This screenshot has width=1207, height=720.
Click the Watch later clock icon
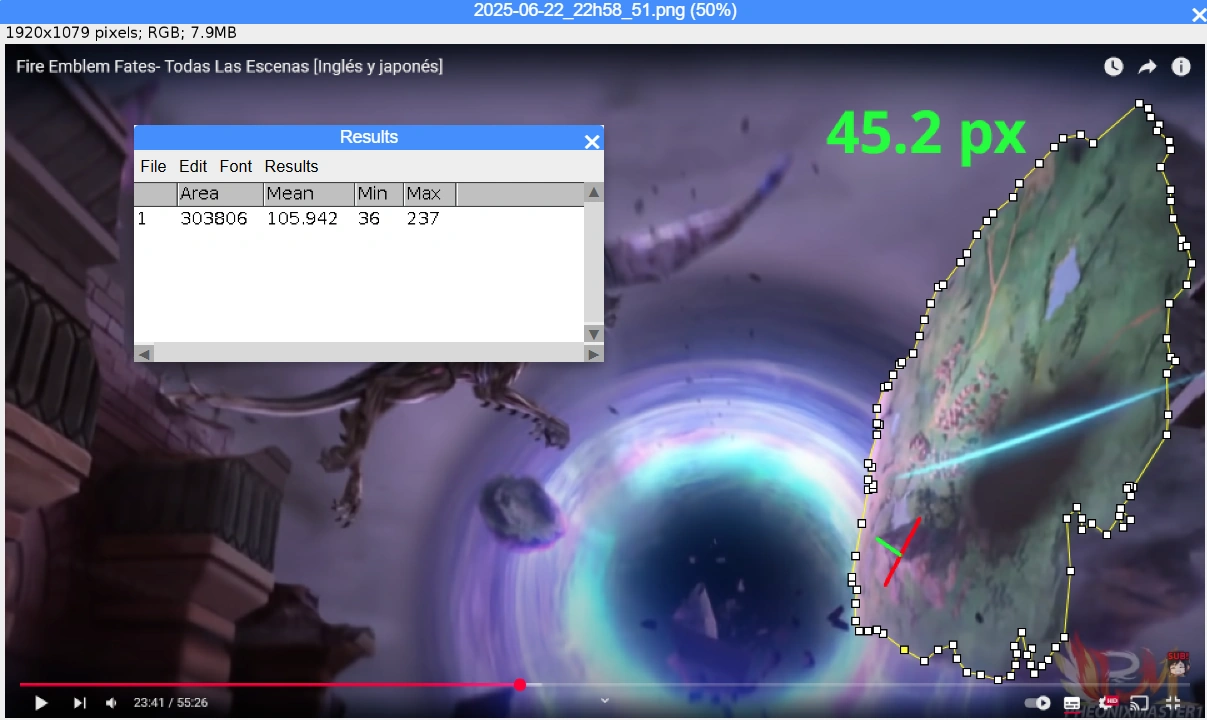point(1113,66)
